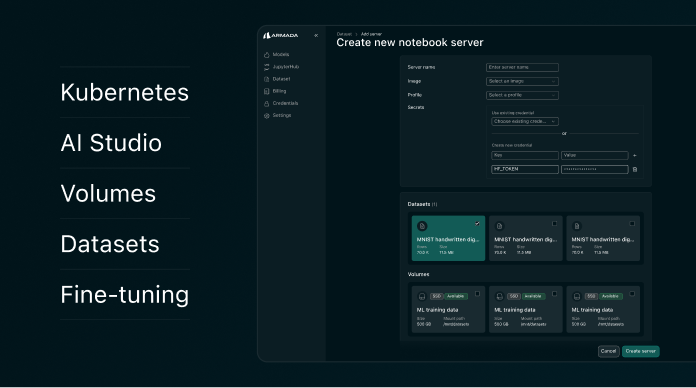Click the disk icon on the last ML training data card
The image size is (696, 388).
pos(577,296)
